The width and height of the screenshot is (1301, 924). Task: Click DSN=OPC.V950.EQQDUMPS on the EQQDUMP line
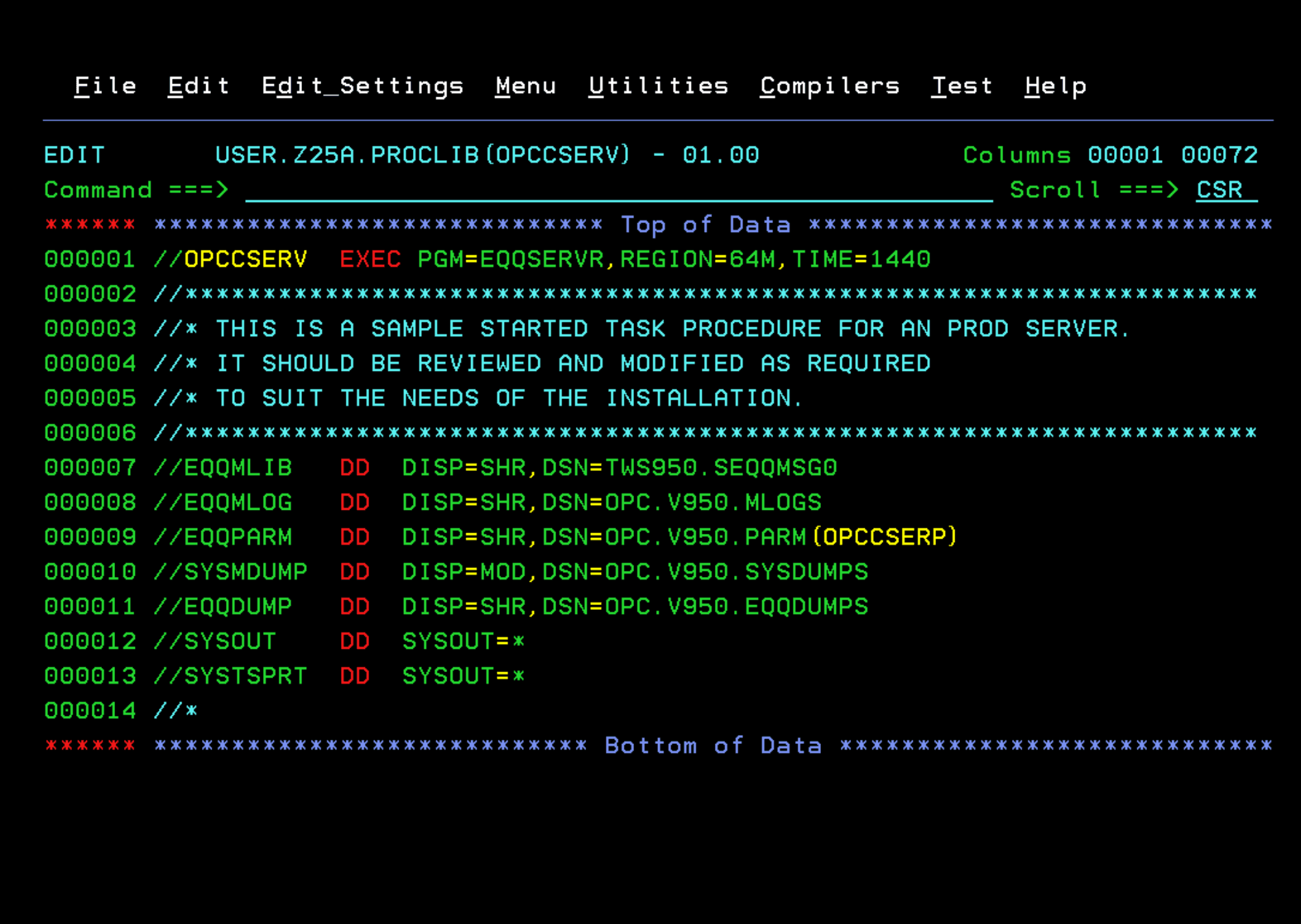point(705,606)
